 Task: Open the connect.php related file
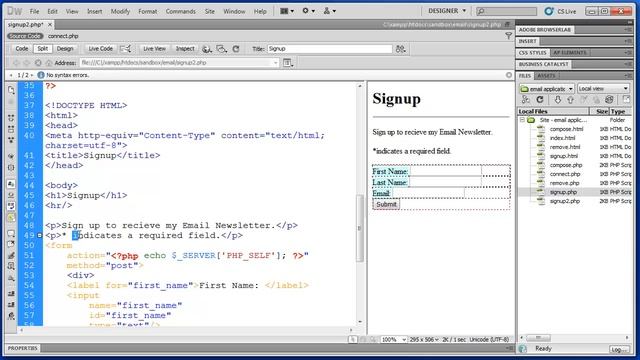[x=63, y=36]
